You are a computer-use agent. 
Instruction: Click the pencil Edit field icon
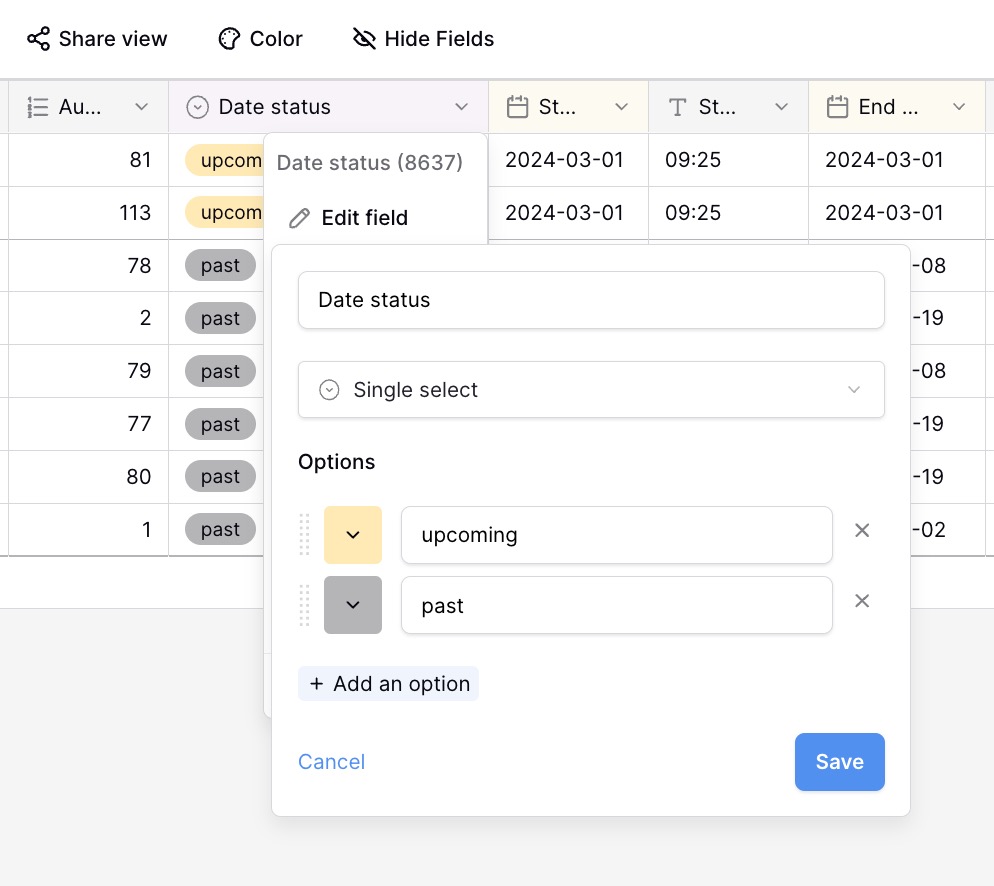click(299, 218)
